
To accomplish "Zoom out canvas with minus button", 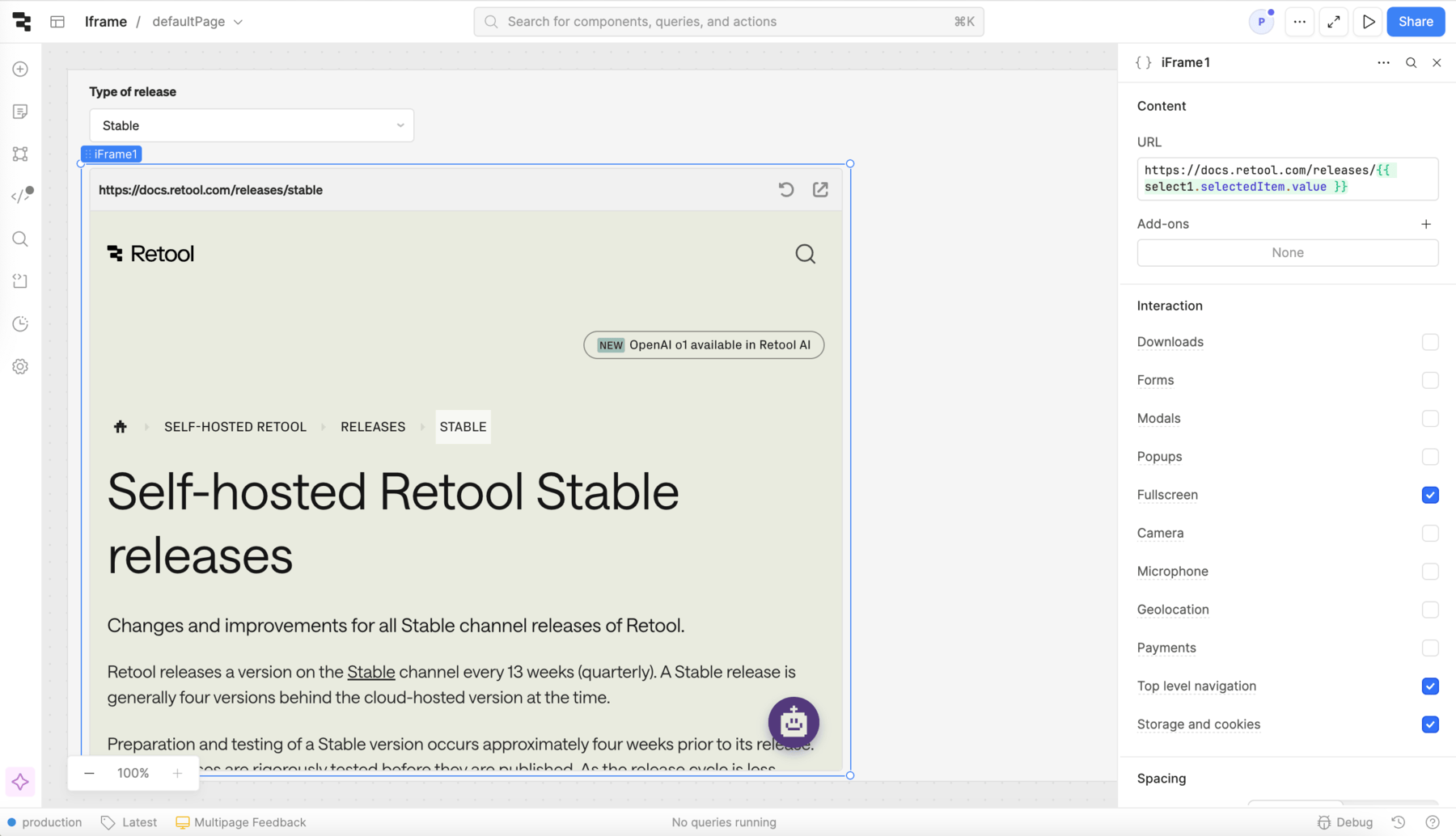I will tap(89, 774).
